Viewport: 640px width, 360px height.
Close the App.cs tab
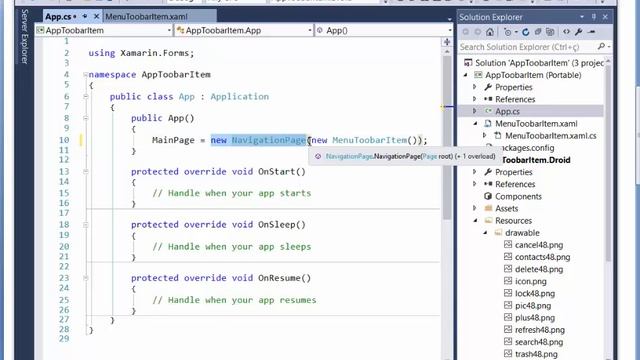pyautogui.click(x=96, y=17)
